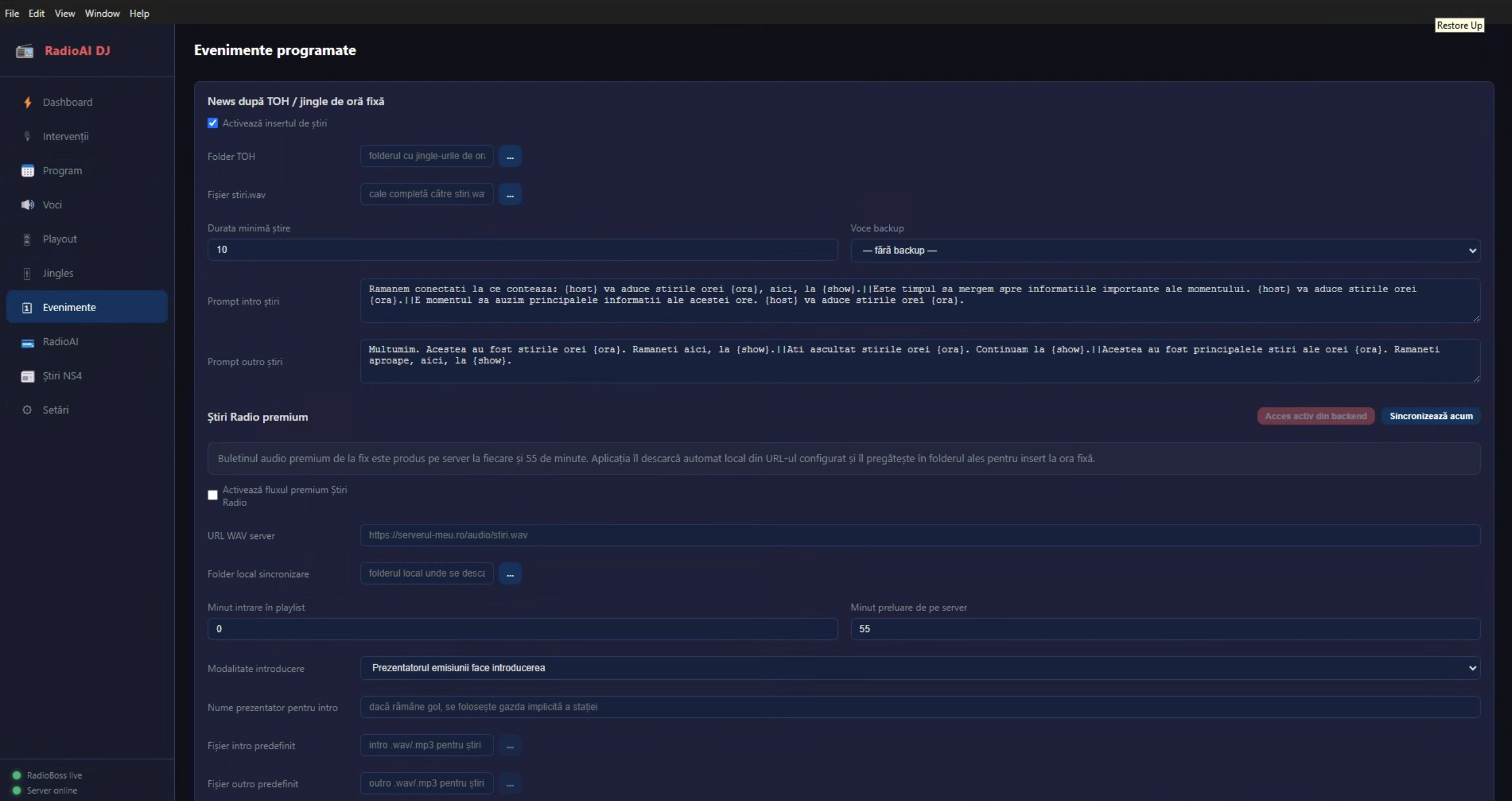Browse for Fișier outro predefinit
Image resolution: width=1512 pixels, height=801 pixels.
[x=510, y=783]
